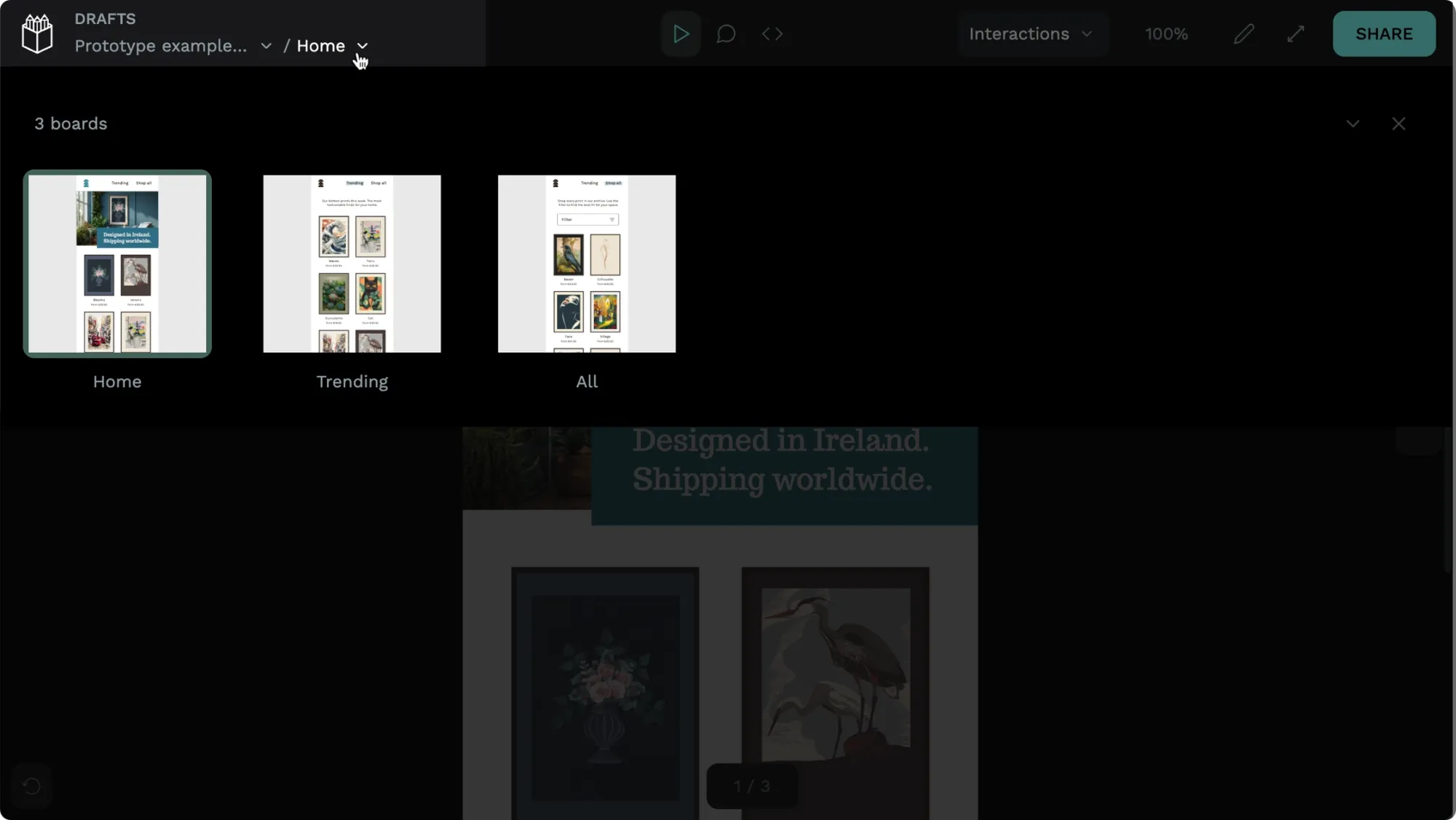1456x820 pixels.
Task: Open the Comment/Chat tool
Action: click(727, 34)
